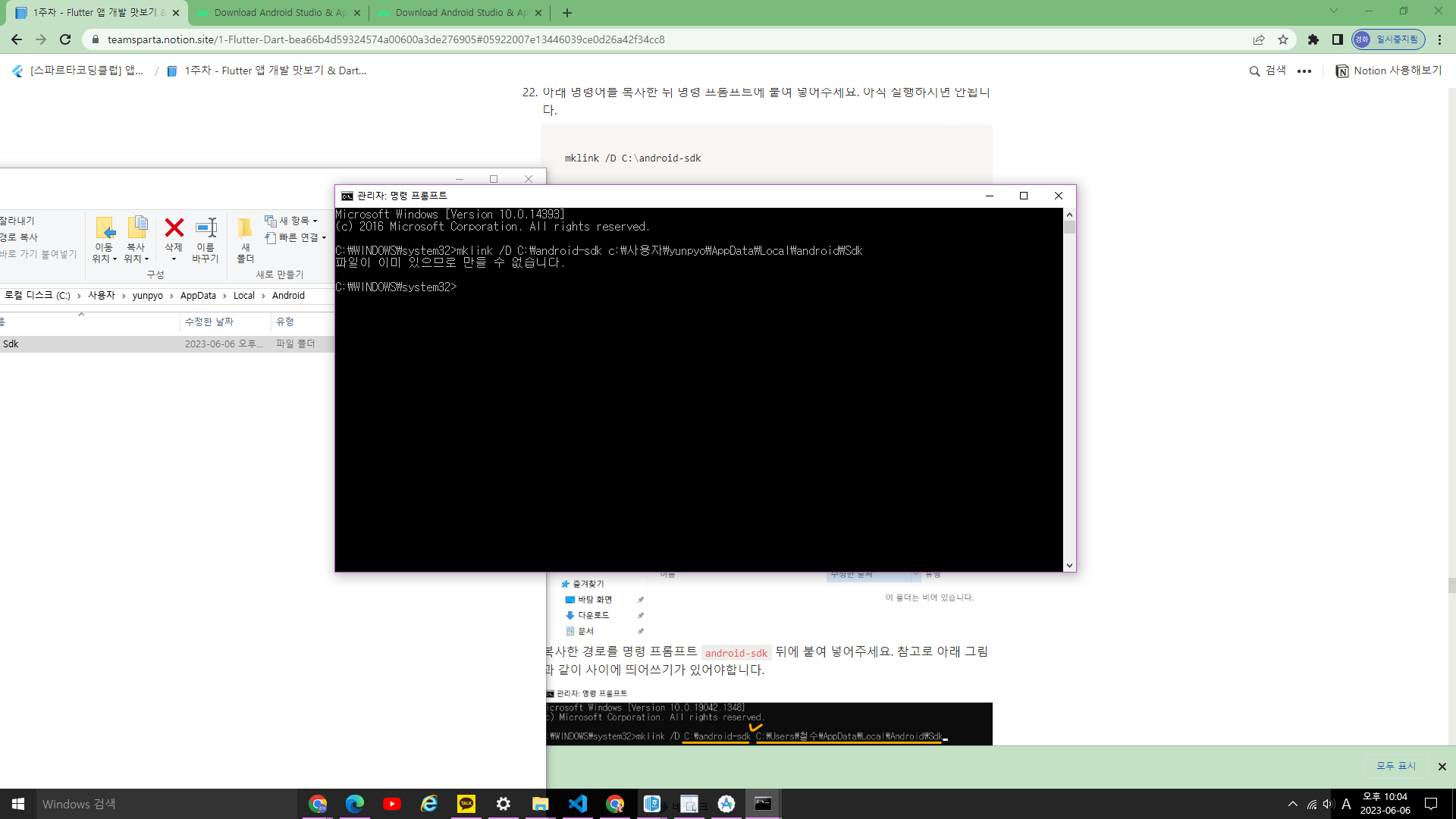Image resolution: width=1456 pixels, height=819 pixels.
Task: Close the Chrome downloads bar
Action: point(1442,767)
